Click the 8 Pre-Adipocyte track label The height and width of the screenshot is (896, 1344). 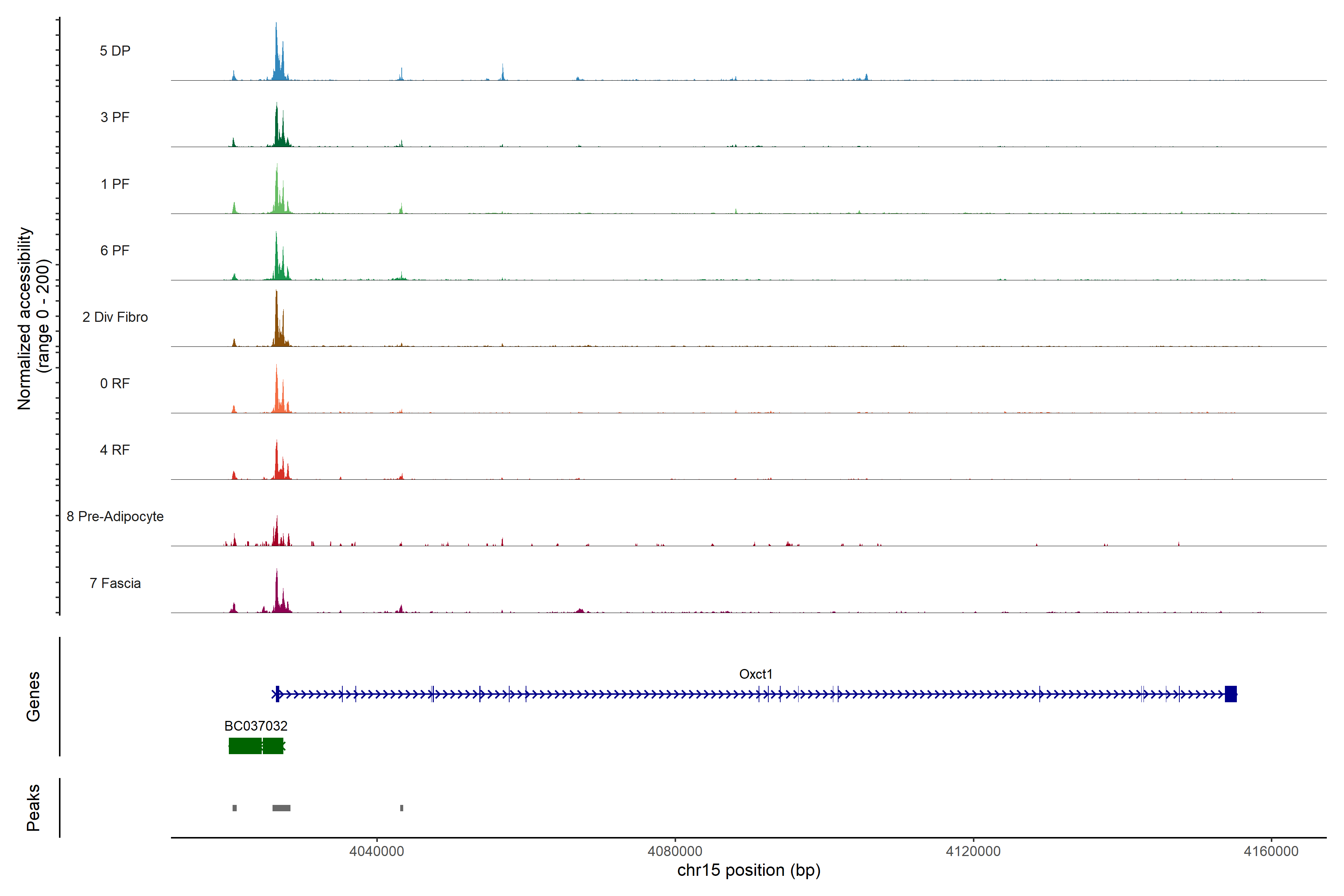115,517
